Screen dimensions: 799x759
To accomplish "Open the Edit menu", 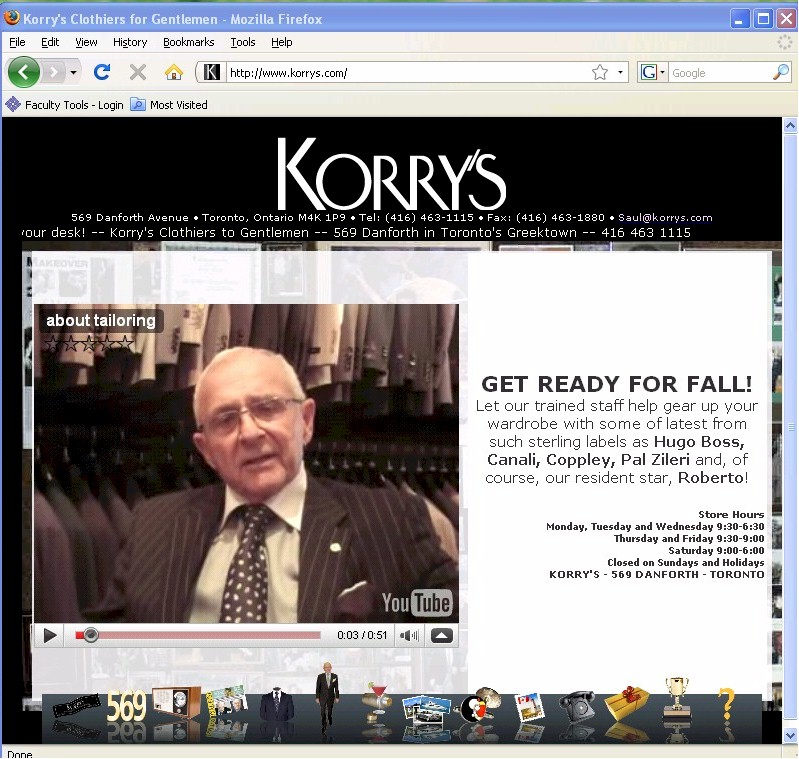I will [50, 42].
